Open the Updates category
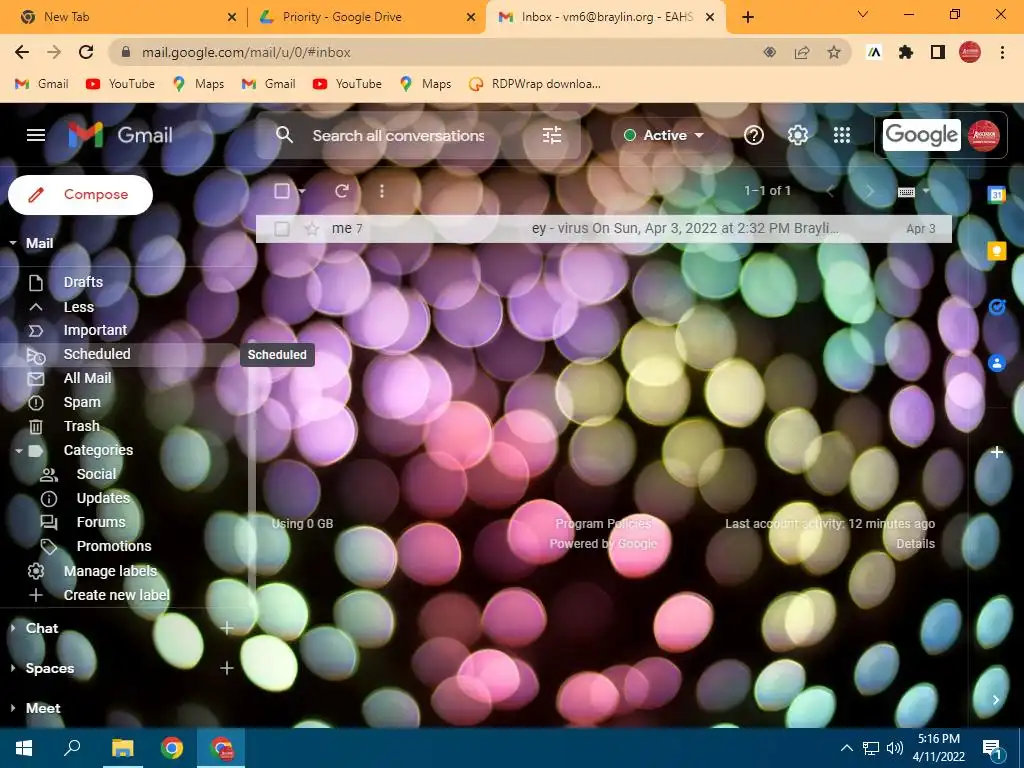The image size is (1024, 768). 103,498
